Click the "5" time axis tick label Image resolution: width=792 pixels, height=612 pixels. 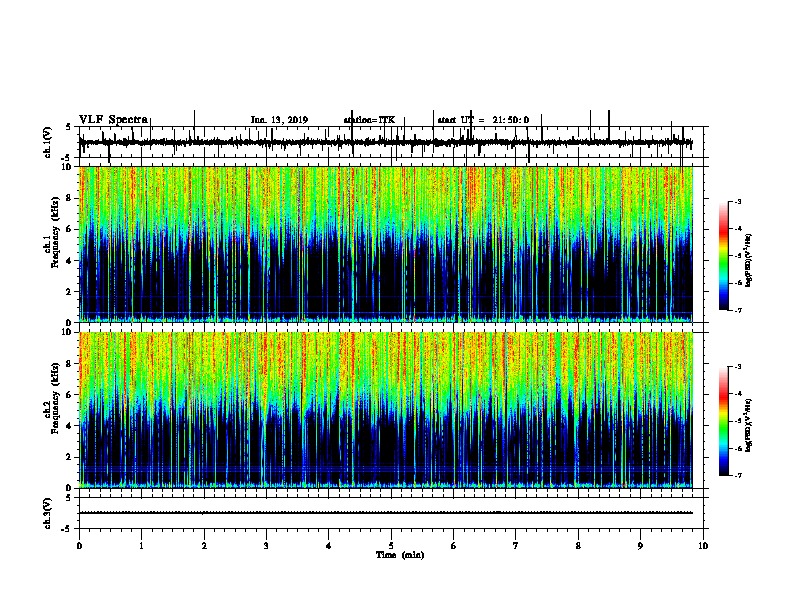pos(391,546)
